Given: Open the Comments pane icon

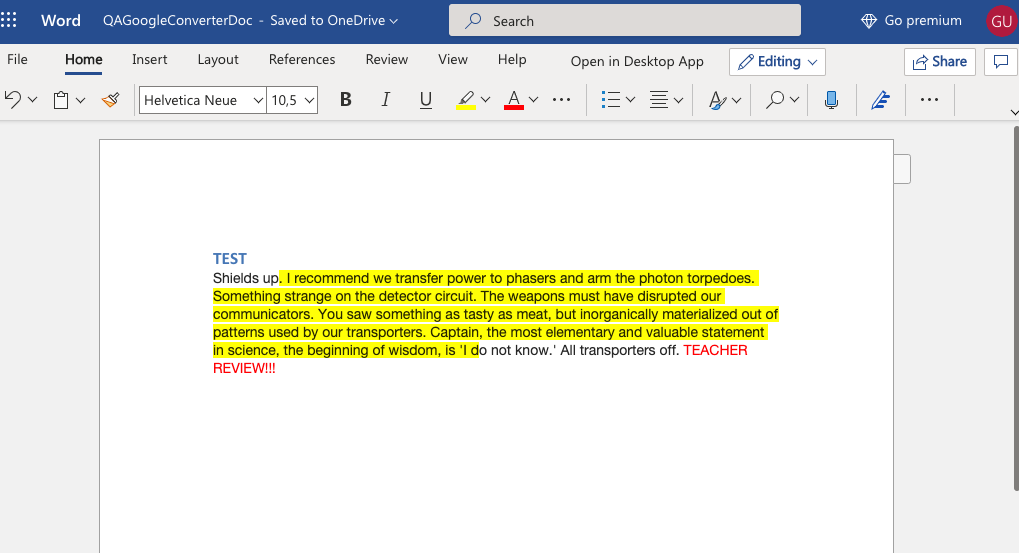Looking at the screenshot, I should [1001, 62].
